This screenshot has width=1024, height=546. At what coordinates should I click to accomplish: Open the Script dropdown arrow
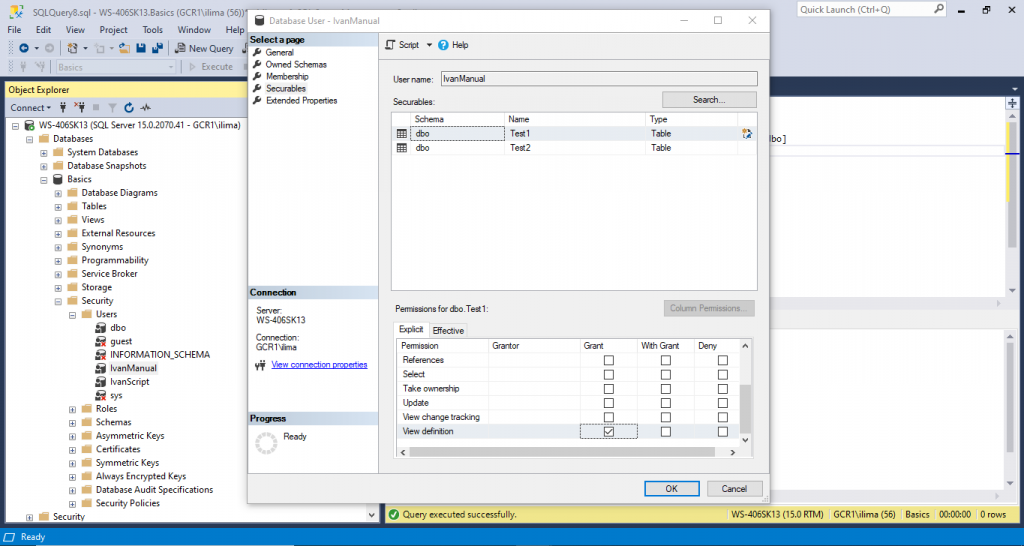tap(429, 45)
